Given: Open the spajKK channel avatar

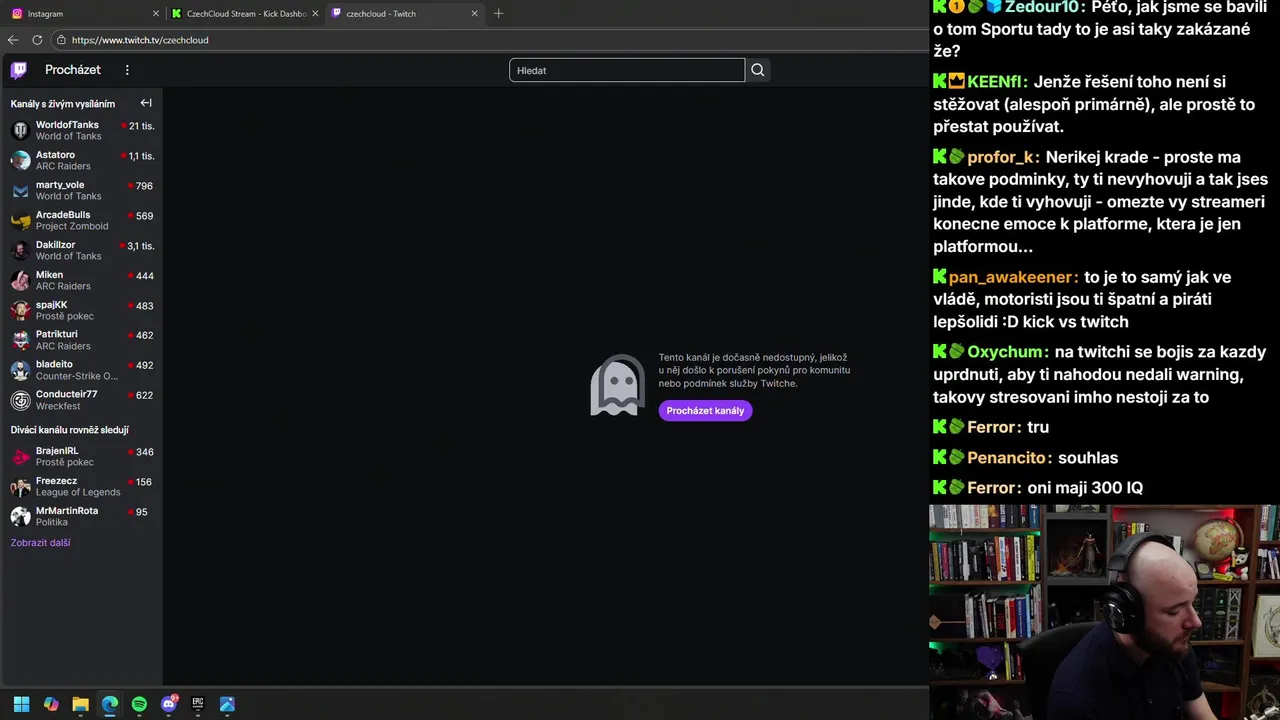Looking at the screenshot, I should coord(20,311).
